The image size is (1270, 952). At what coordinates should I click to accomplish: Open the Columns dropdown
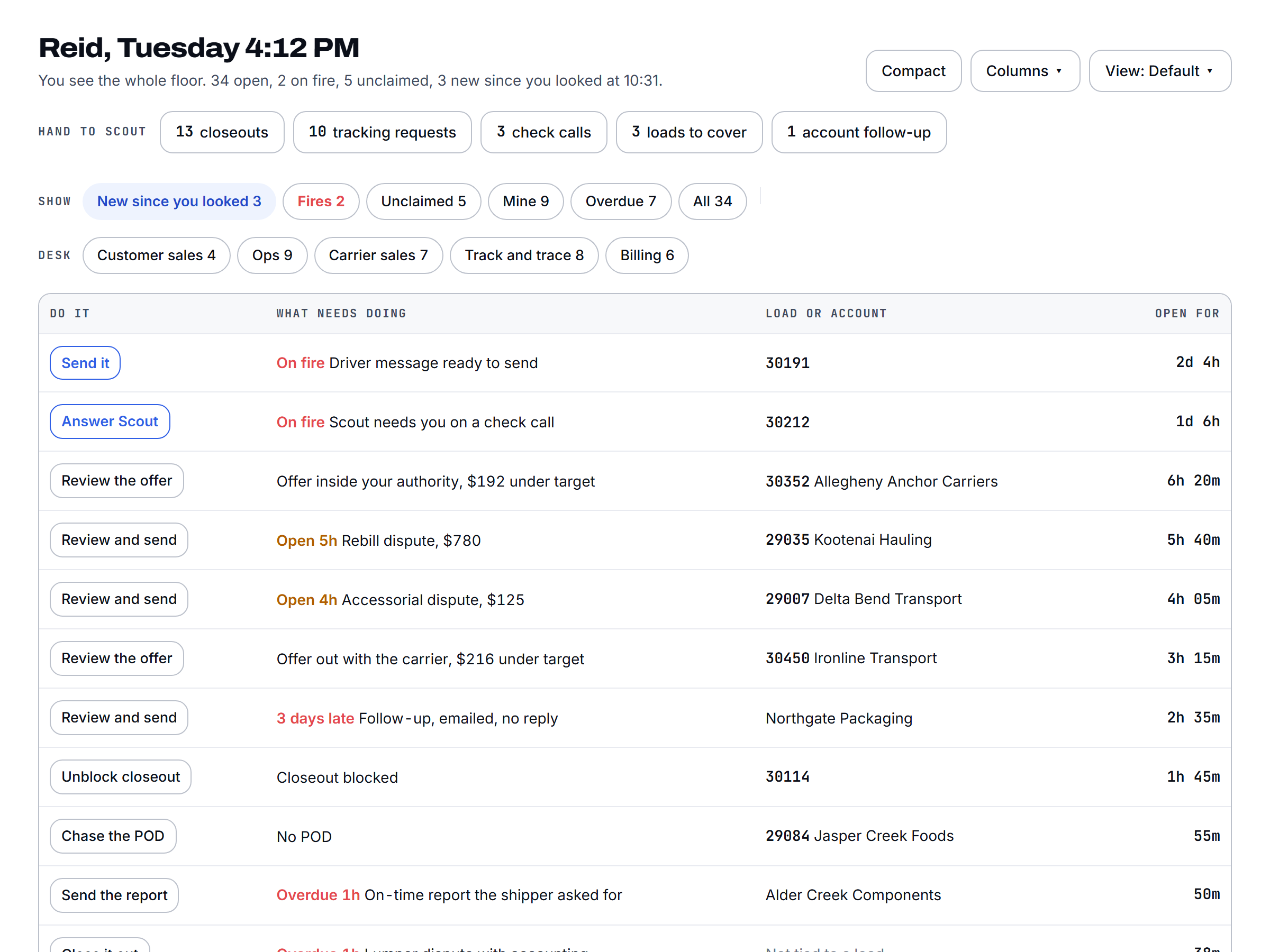tap(1024, 70)
